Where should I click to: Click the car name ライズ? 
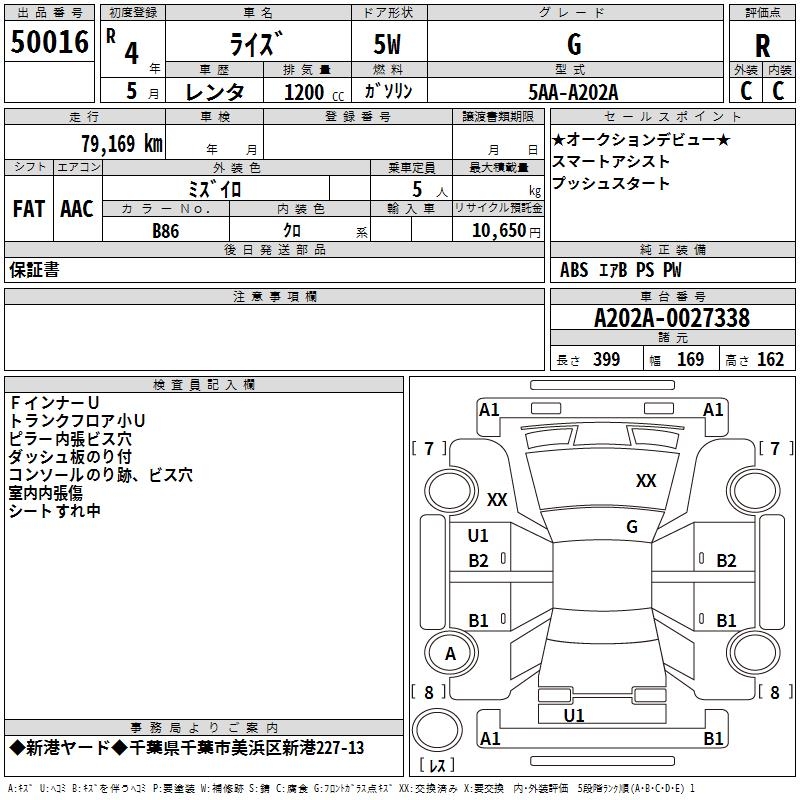pyautogui.click(x=256, y=44)
